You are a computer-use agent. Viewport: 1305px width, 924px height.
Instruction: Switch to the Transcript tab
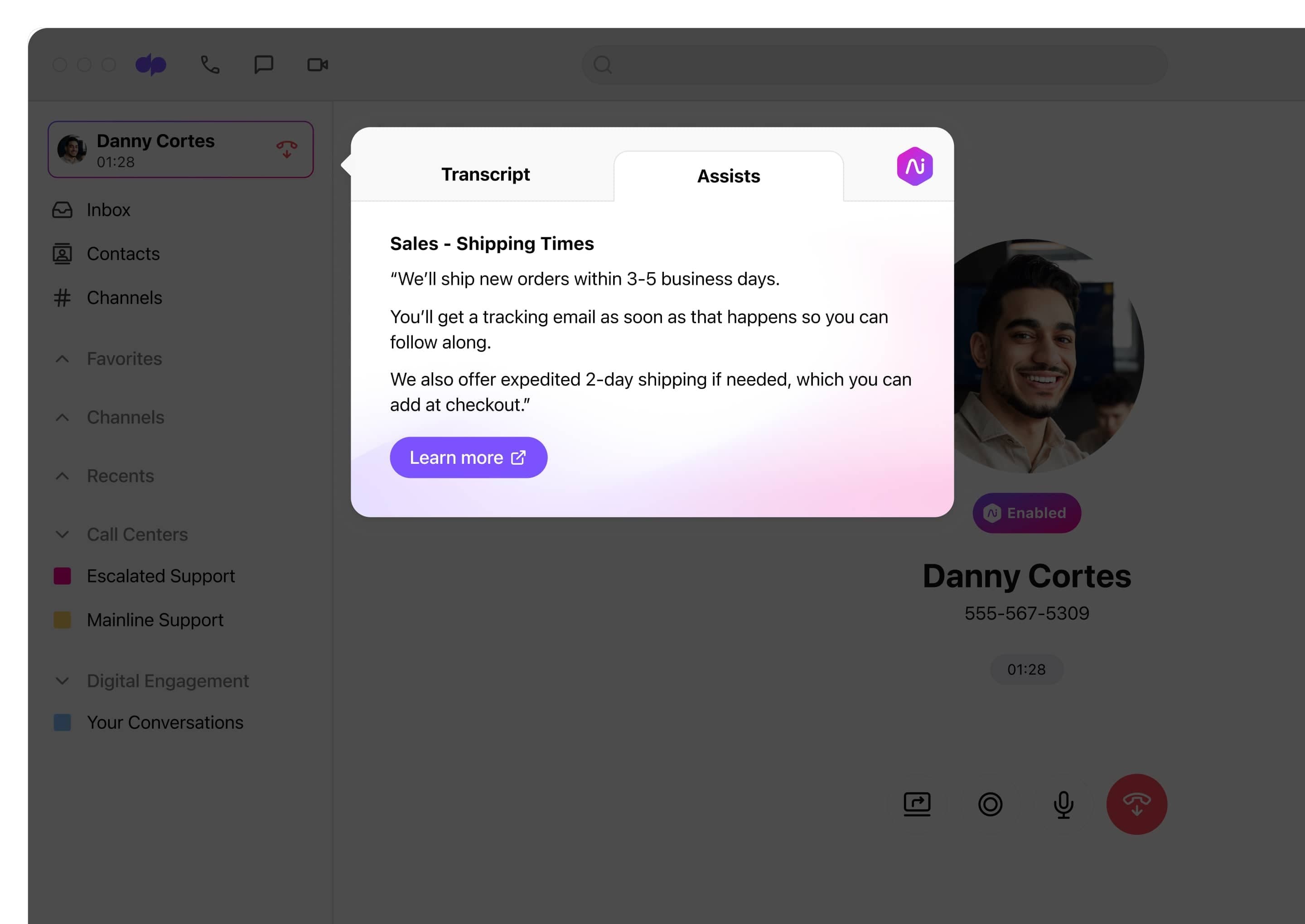(485, 174)
